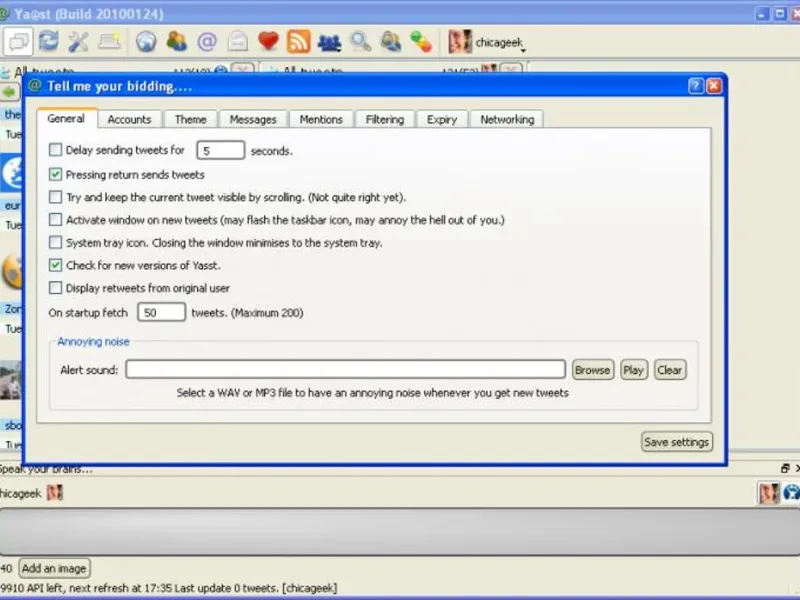This screenshot has width=800, height=600.
Task: Open the Theme tab
Action: (191, 119)
